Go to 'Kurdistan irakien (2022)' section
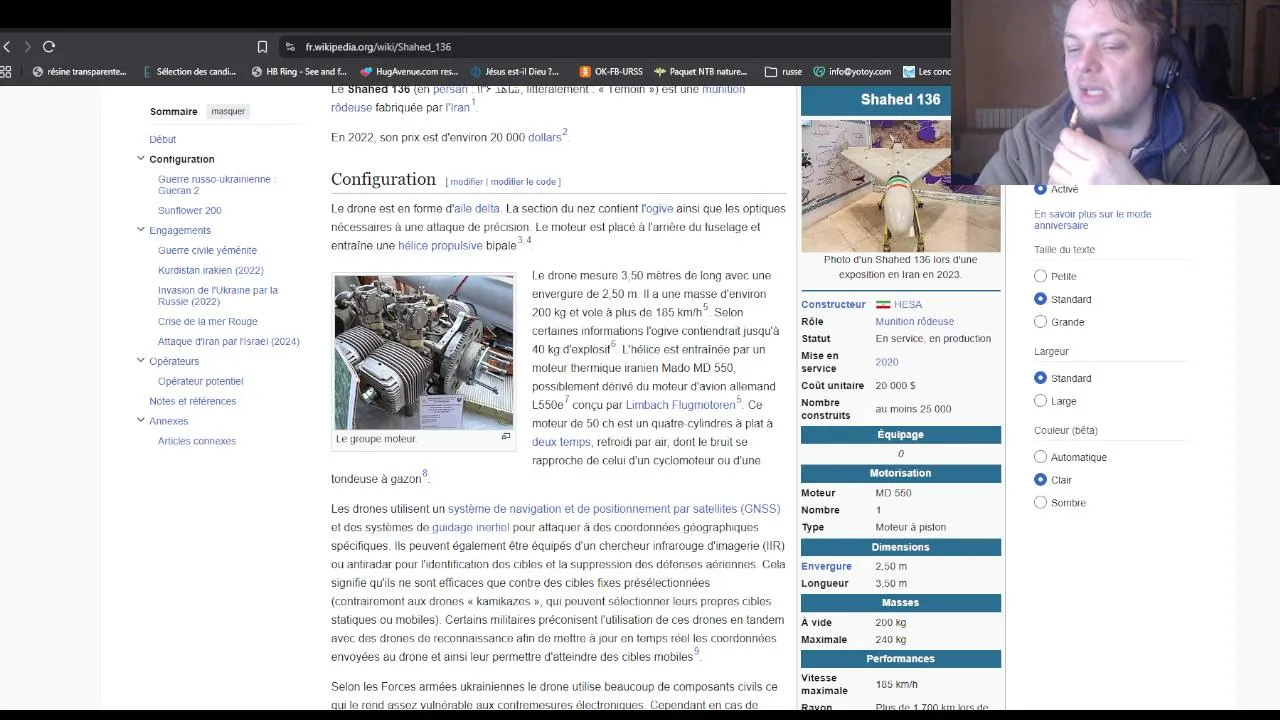1280x720 pixels. [211, 270]
